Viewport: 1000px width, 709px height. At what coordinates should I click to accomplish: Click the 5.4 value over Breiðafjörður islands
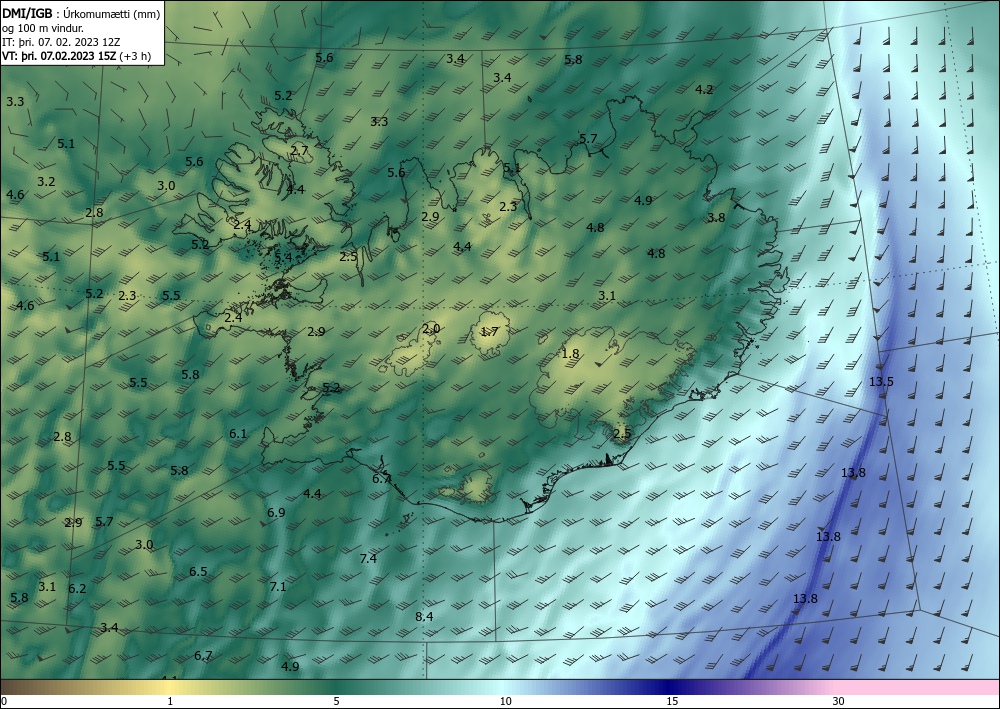pyautogui.click(x=283, y=257)
